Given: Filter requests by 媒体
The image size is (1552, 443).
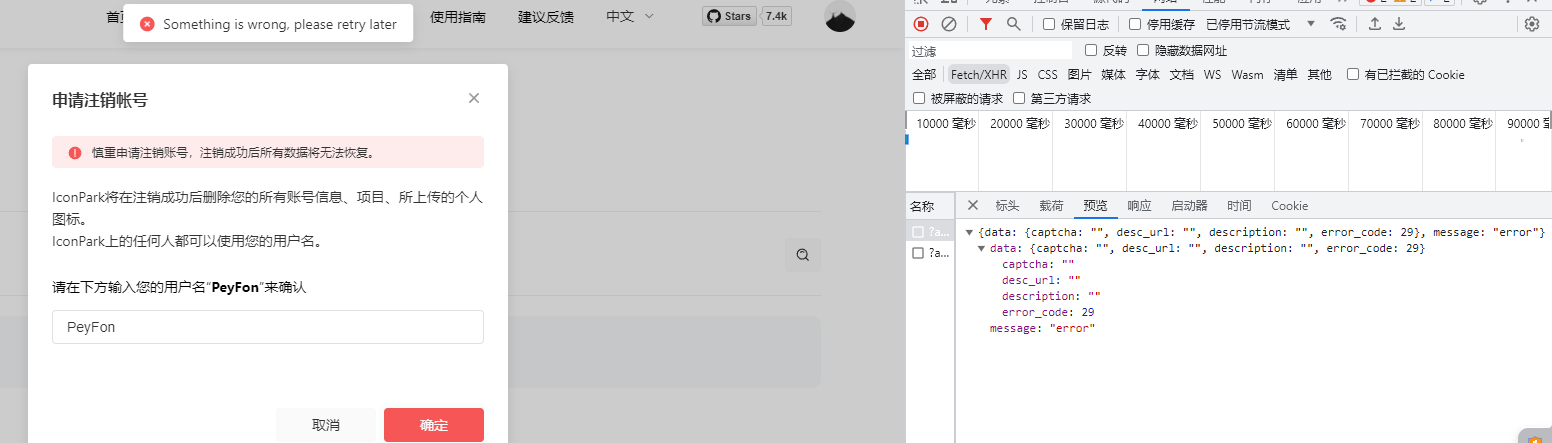Looking at the screenshot, I should click(1113, 74).
